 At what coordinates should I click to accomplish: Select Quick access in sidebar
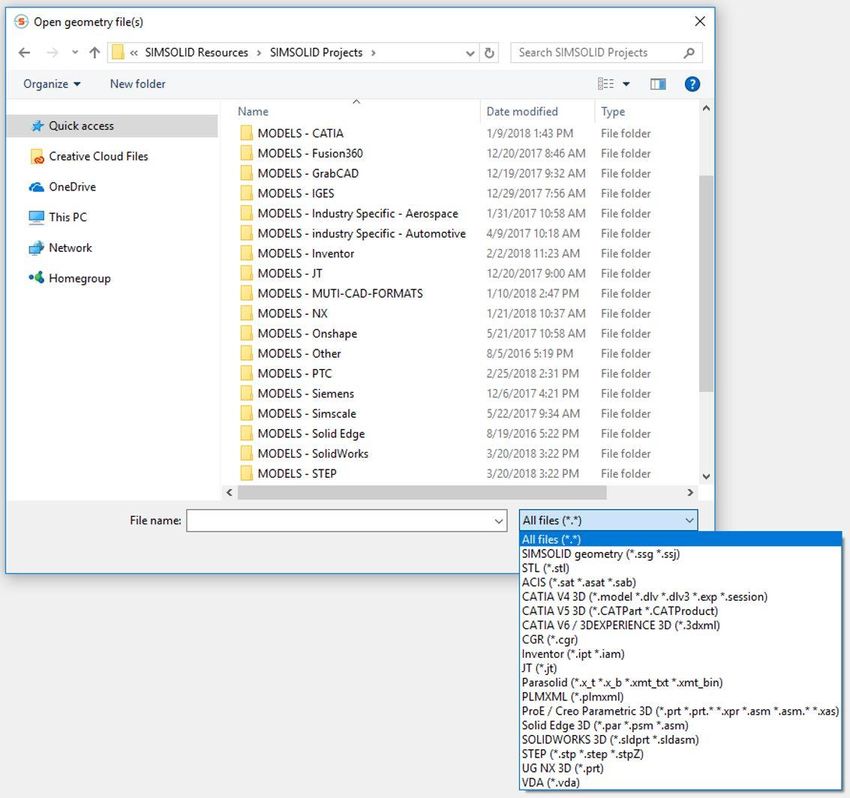tap(112, 126)
